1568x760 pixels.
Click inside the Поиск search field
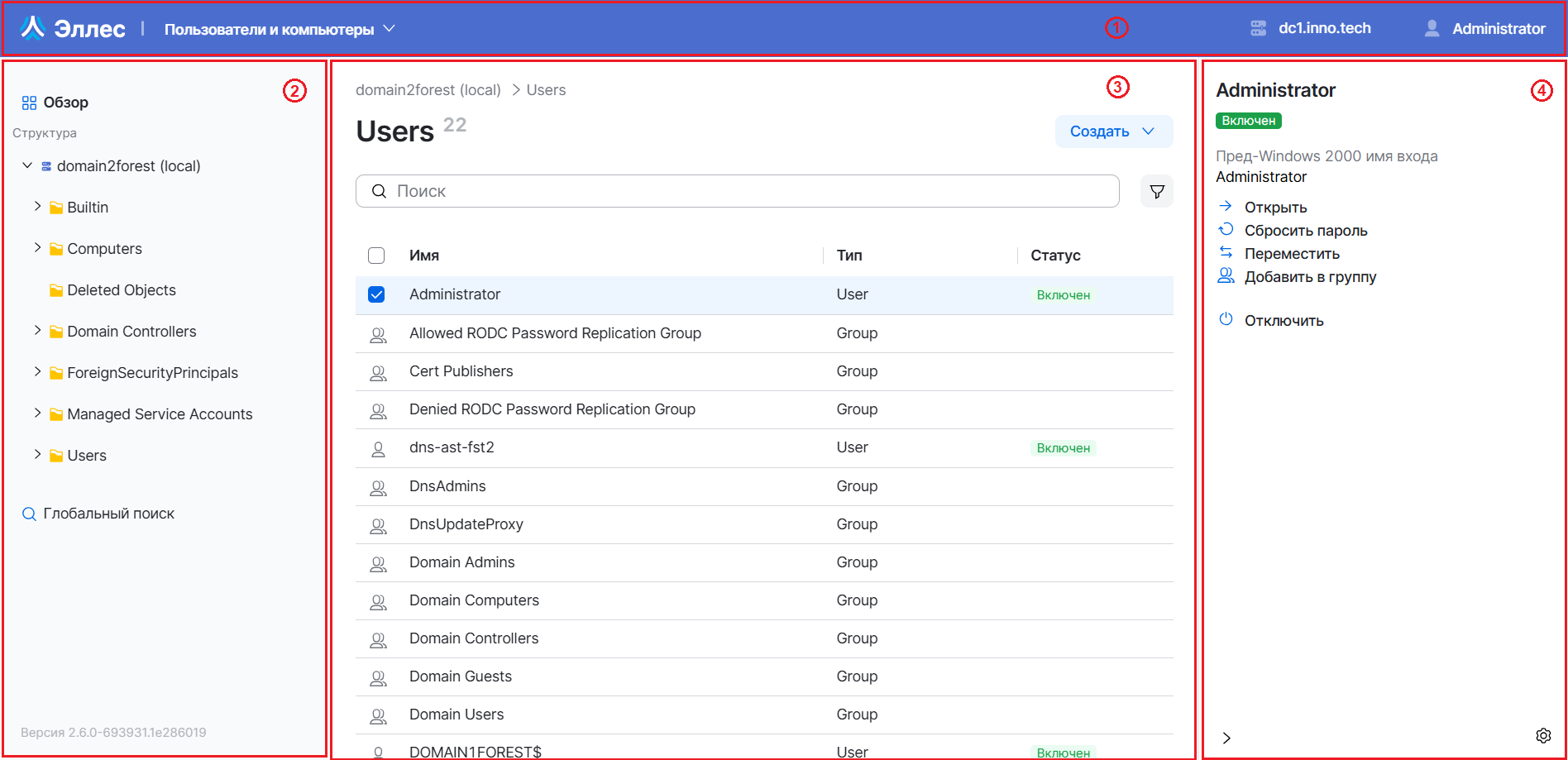(x=736, y=191)
